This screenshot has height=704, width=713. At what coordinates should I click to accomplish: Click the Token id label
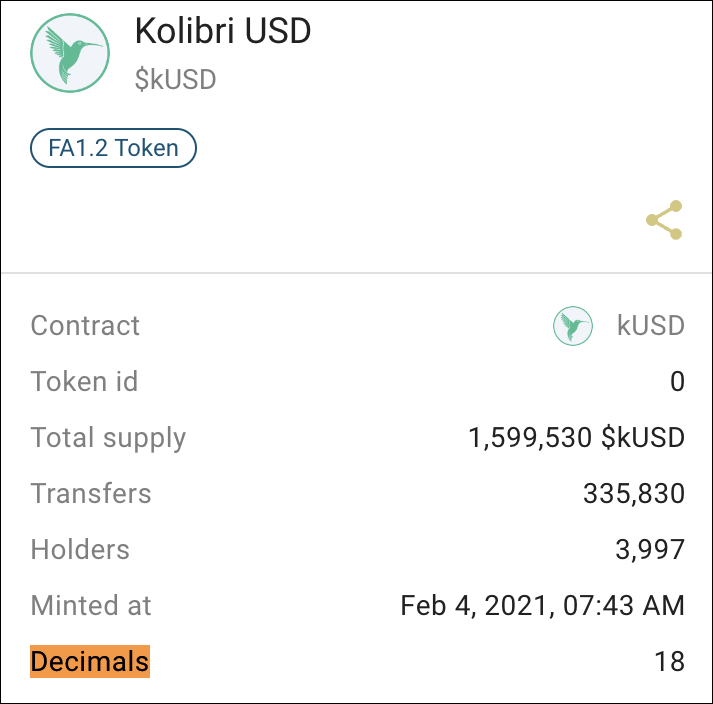(x=84, y=382)
